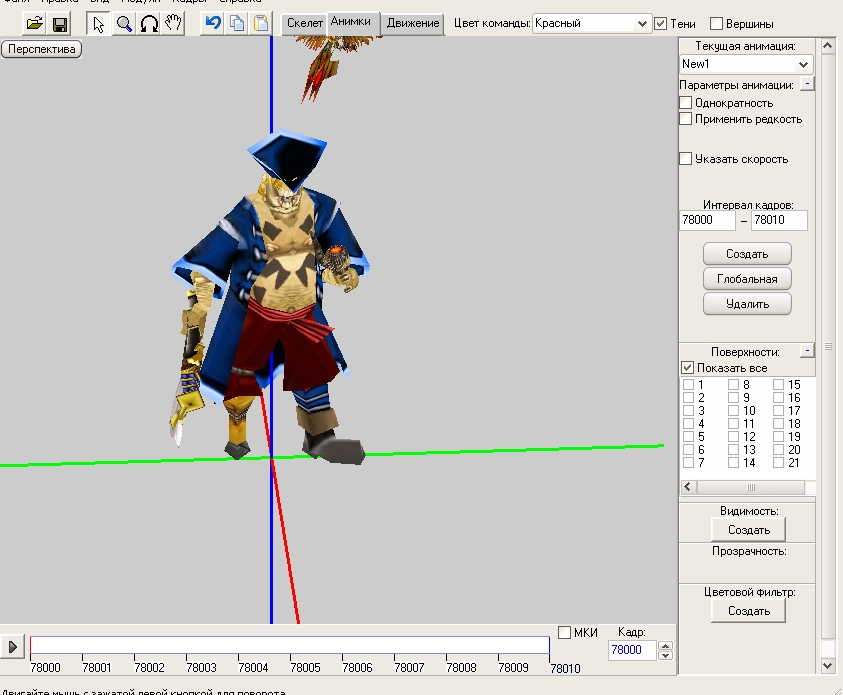Collapse the Параметры анимации section
The image size is (843, 695).
click(x=807, y=85)
